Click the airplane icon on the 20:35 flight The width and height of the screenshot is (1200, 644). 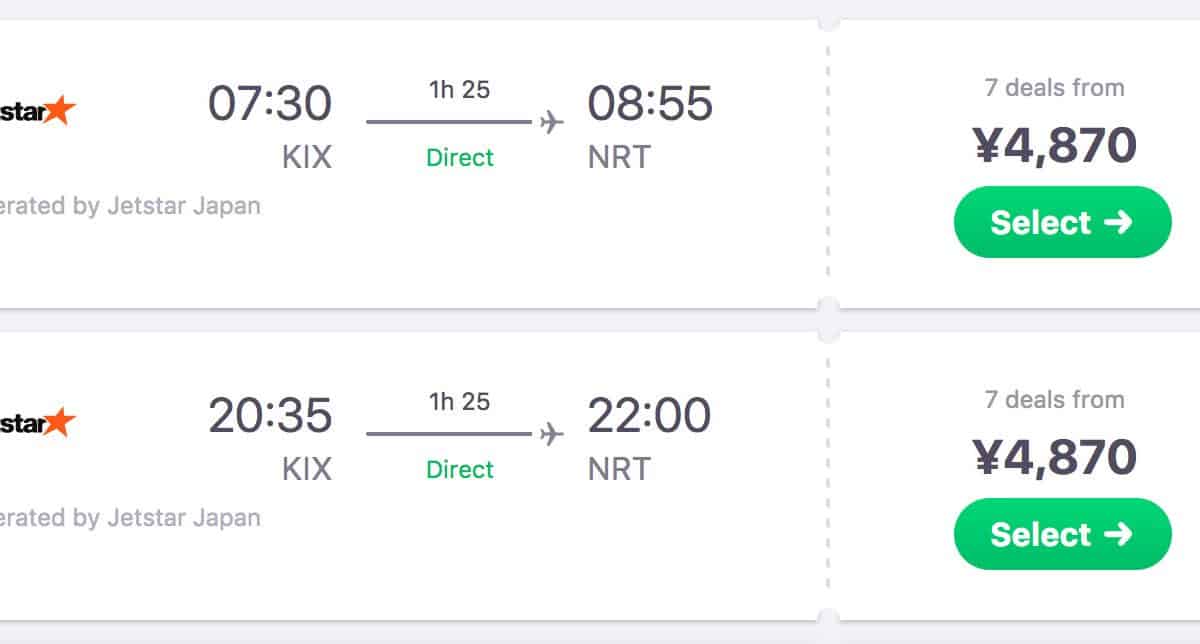551,435
